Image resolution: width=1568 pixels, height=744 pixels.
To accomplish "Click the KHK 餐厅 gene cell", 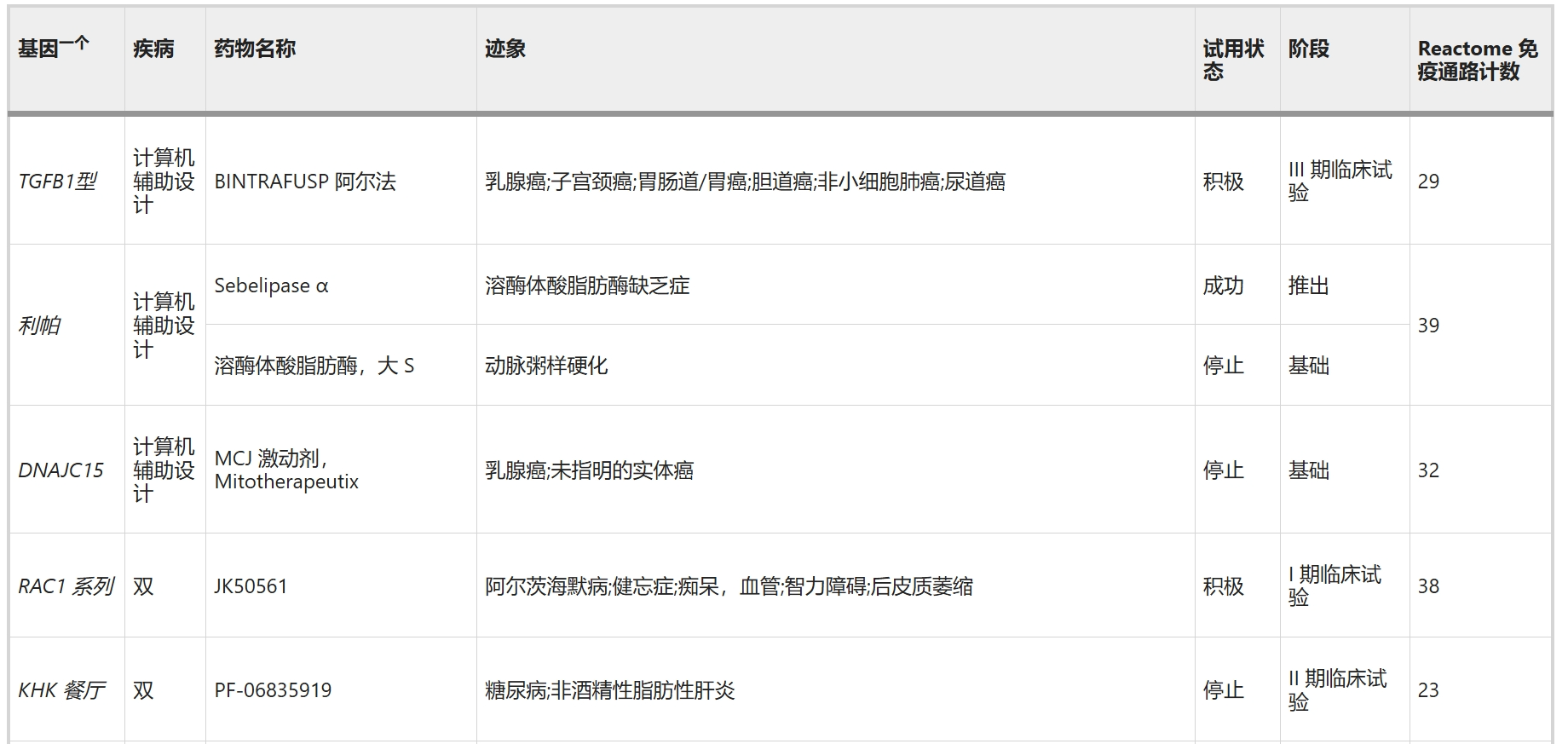I will tap(61, 690).
